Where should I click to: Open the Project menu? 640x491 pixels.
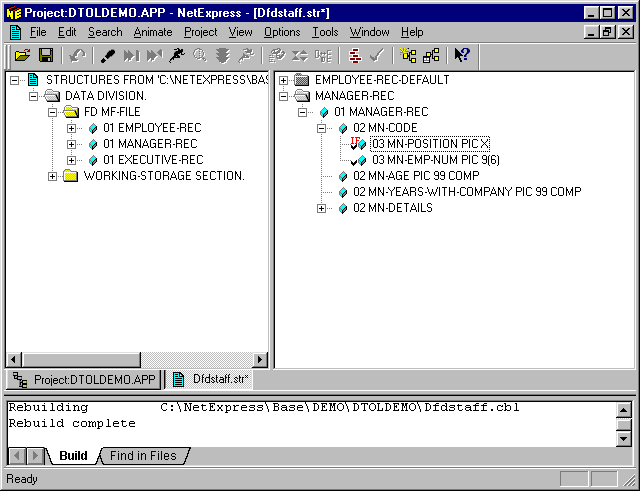click(x=200, y=32)
